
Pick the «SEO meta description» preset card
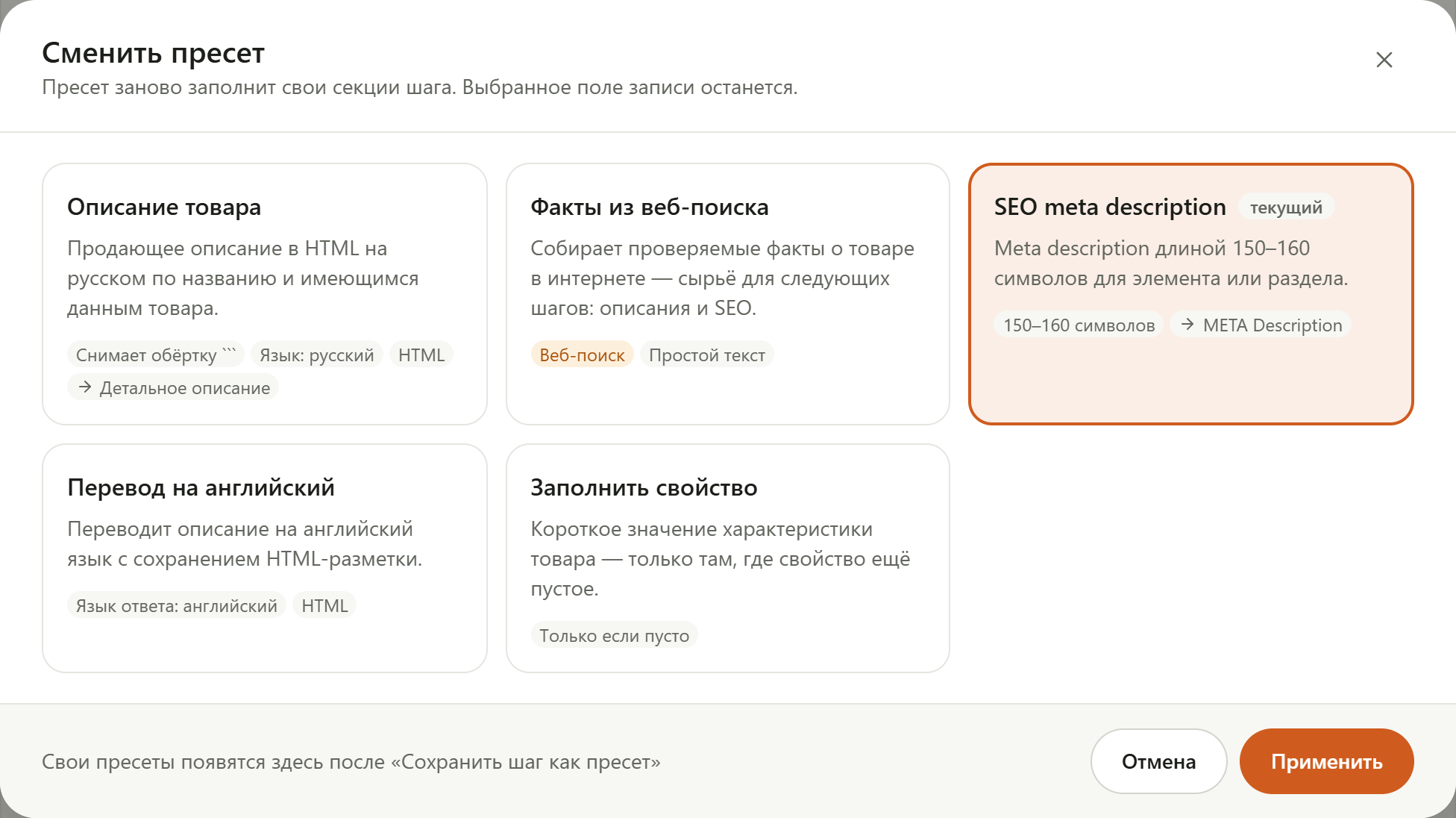[1191, 294]
